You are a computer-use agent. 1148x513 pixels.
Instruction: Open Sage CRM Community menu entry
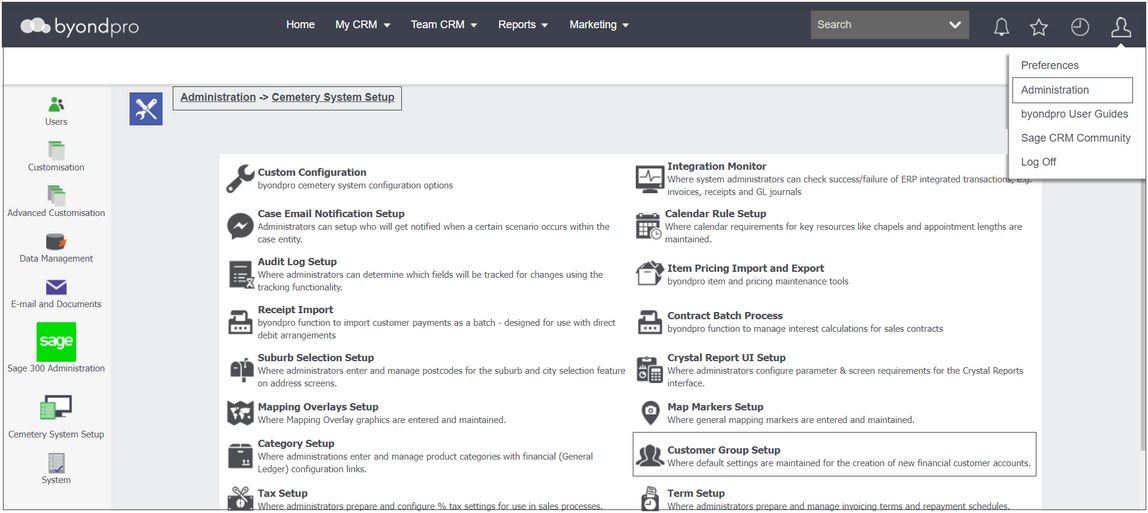click(1076, 138)
